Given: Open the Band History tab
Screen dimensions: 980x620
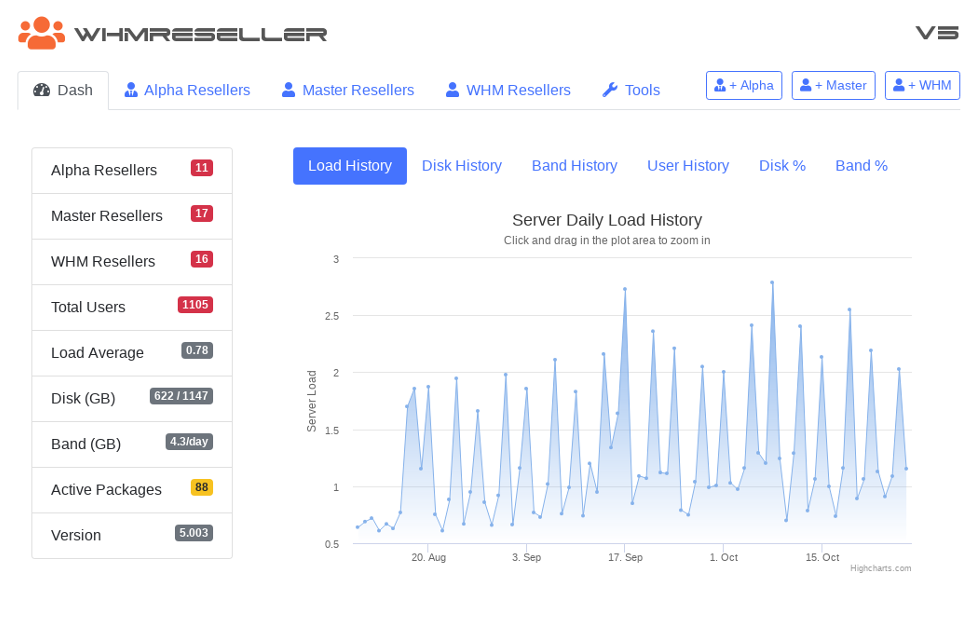Looking at the screenshot, I should click(574, 166).
